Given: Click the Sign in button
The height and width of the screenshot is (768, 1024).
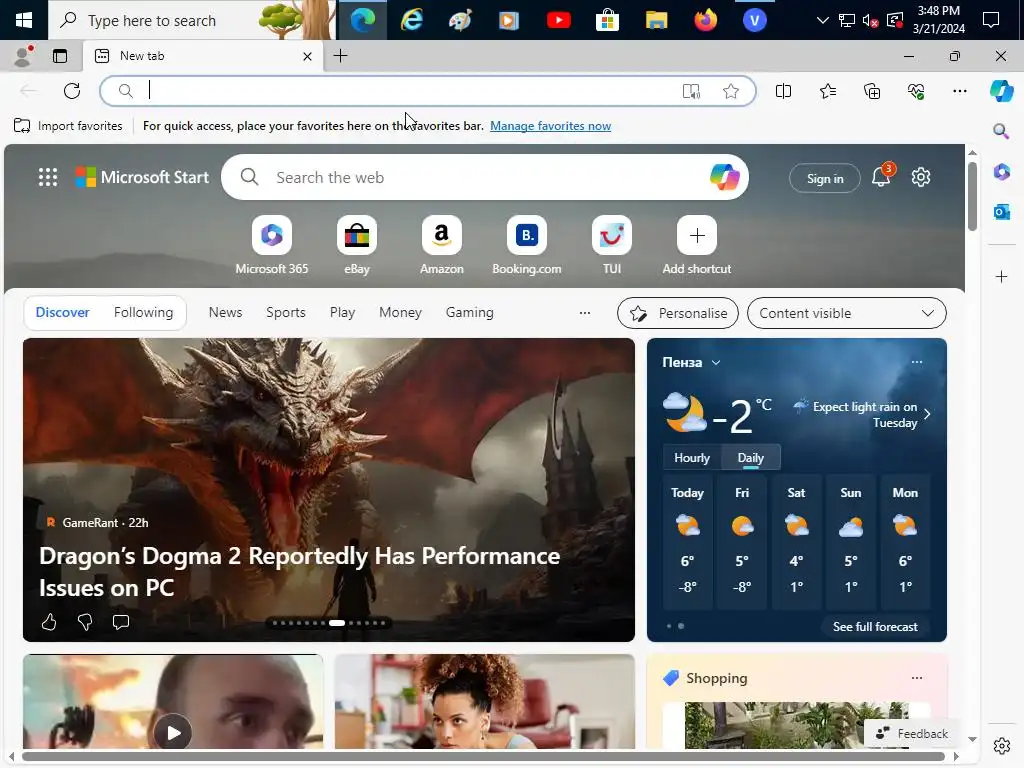Looking at the screenshot, I should (x=825, y=178).
